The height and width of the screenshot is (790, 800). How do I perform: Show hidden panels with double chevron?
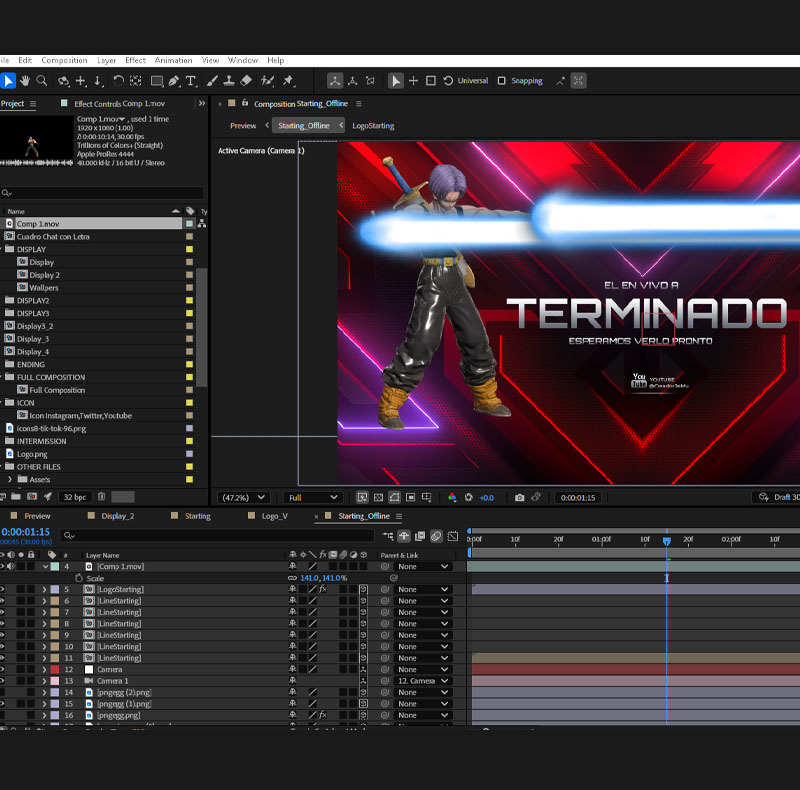click(202, 103)
